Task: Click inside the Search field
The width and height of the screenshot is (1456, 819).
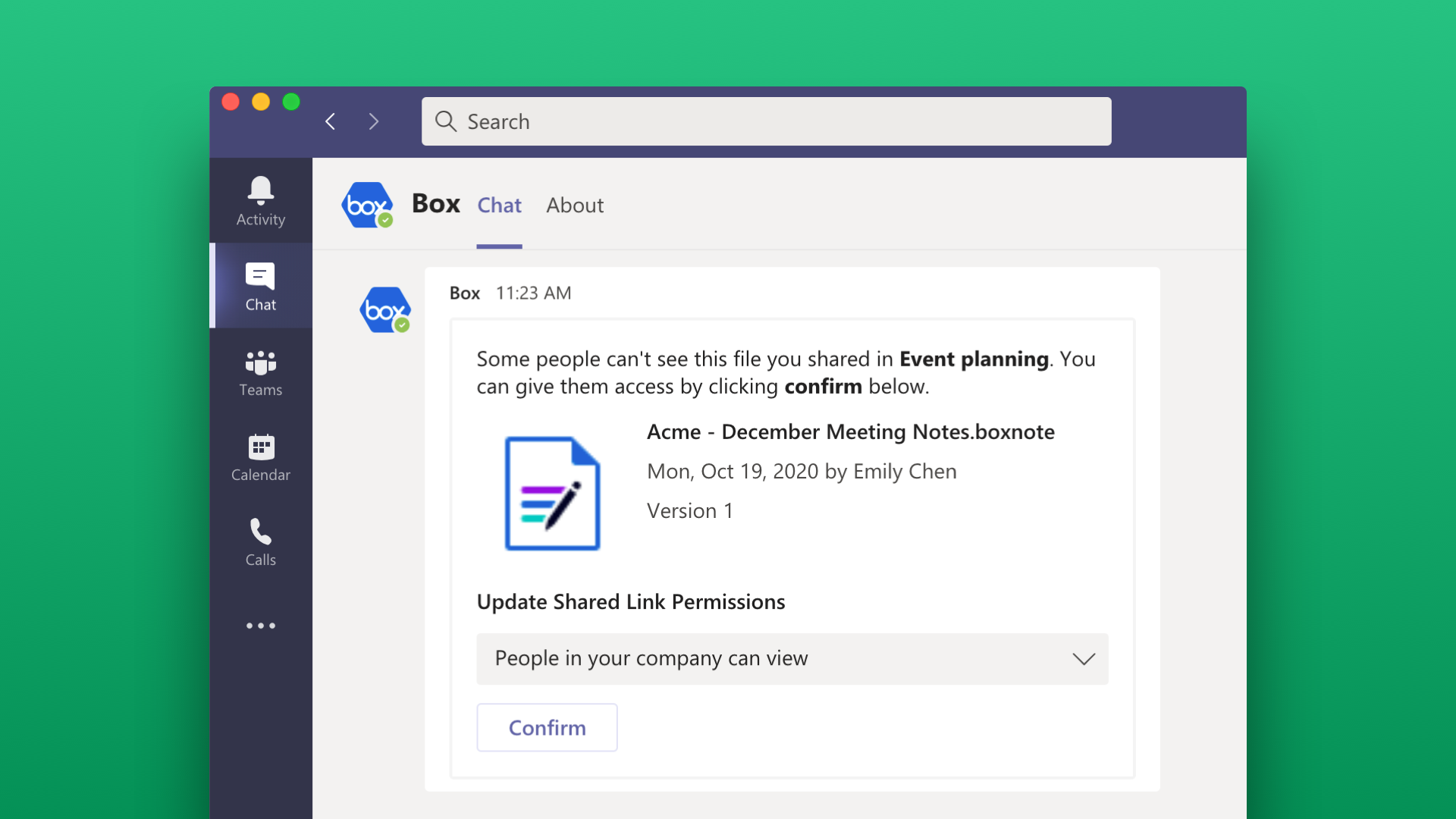Action: (x=758, y=121)
